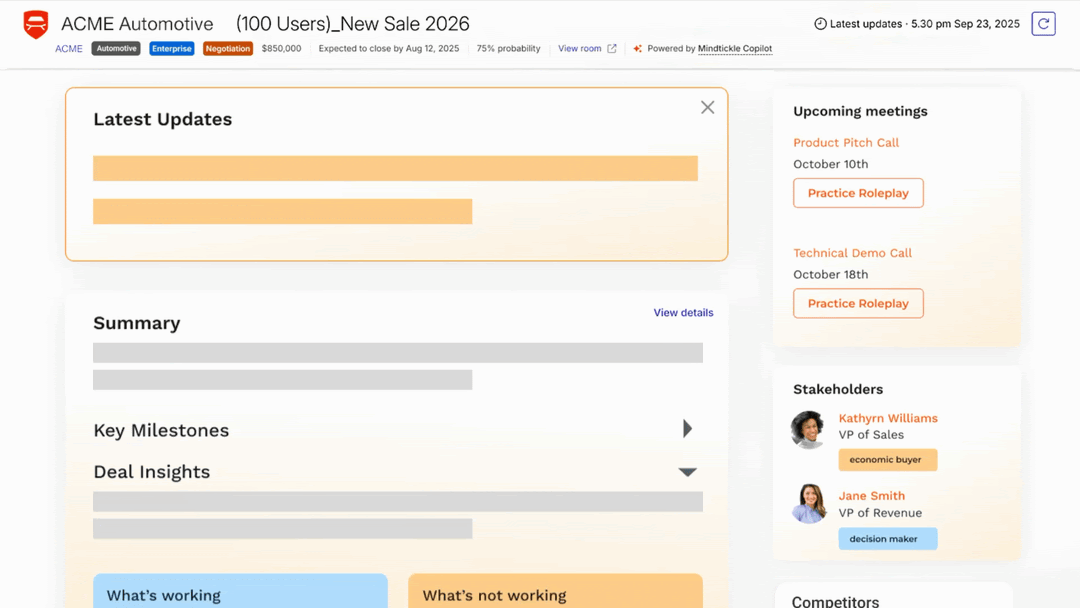Close the Latest Updates card
Image resolution: width=1080 pixels, height=608 pixels.
[707, 108]
